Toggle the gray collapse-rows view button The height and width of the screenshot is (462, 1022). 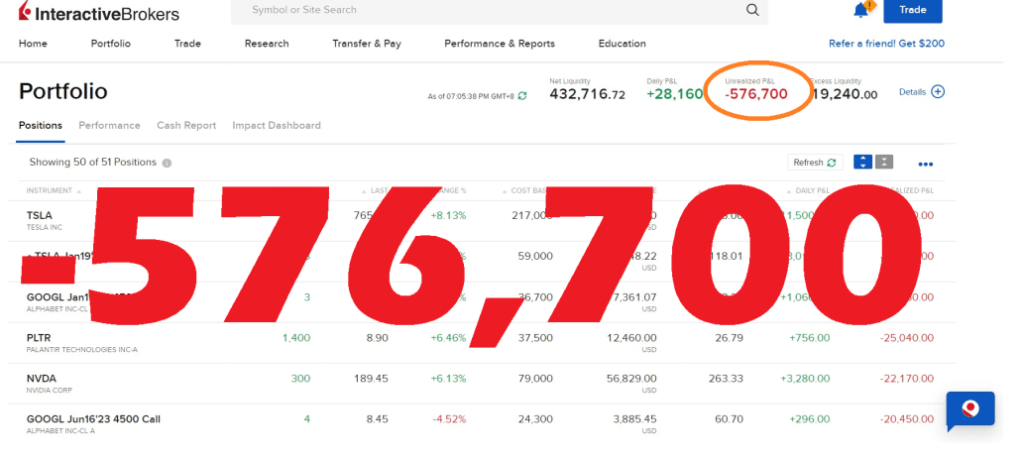(884, 162)
